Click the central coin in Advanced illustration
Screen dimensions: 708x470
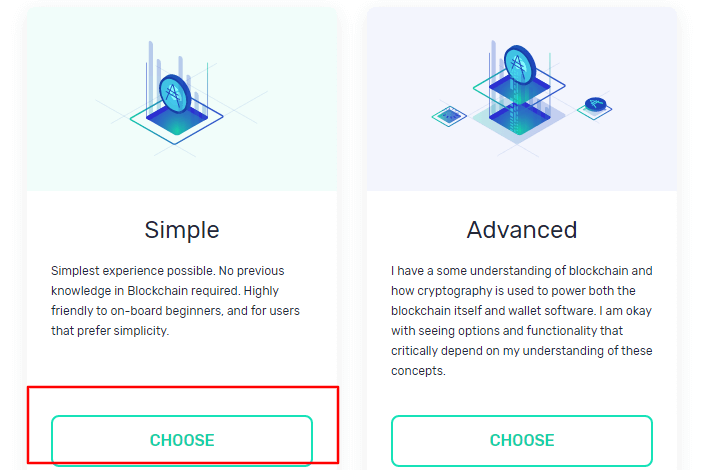519,68
